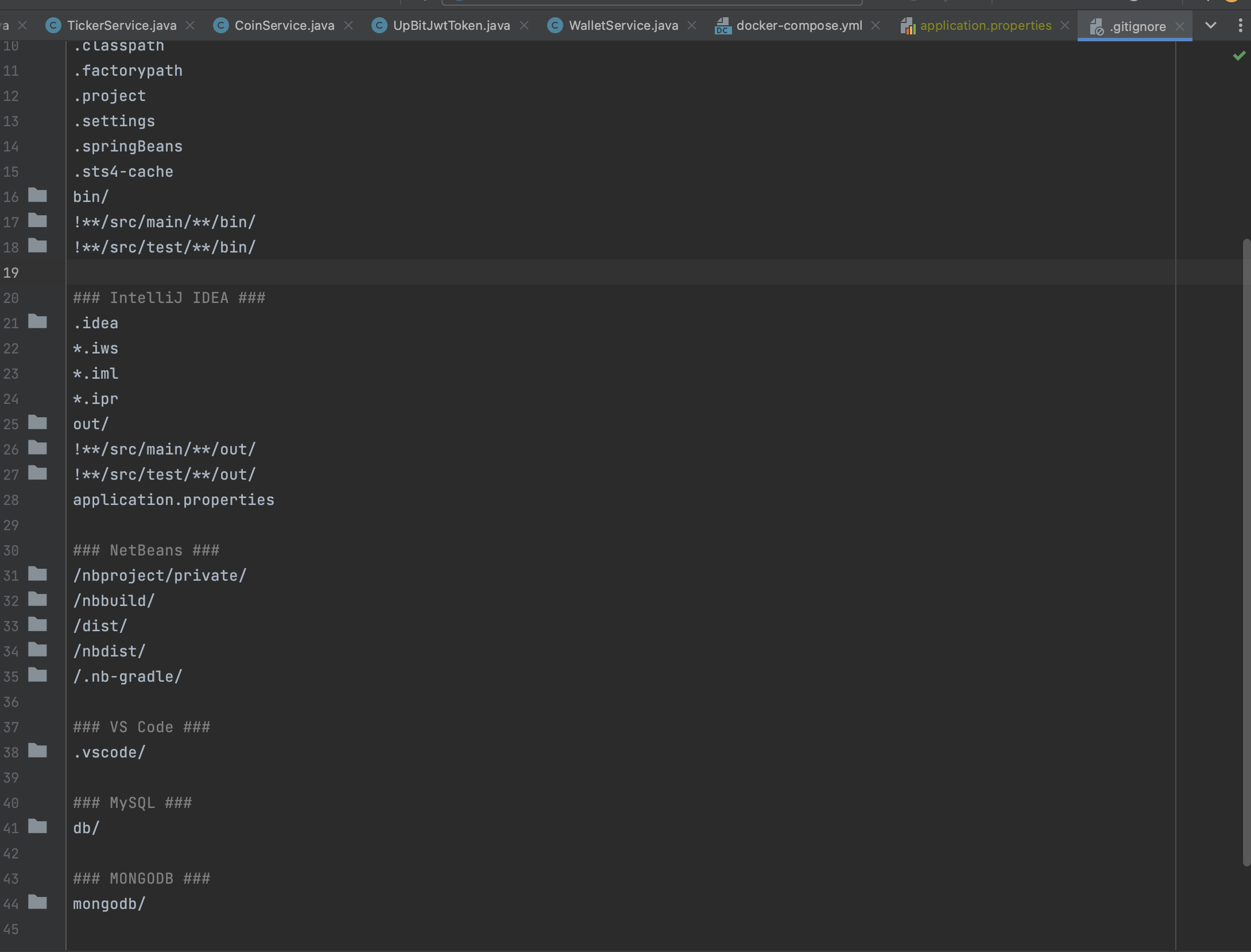Open the editor tabs more options menu
The image size is (1251, 952).
pyautogui.click(x=1240, y=25)
